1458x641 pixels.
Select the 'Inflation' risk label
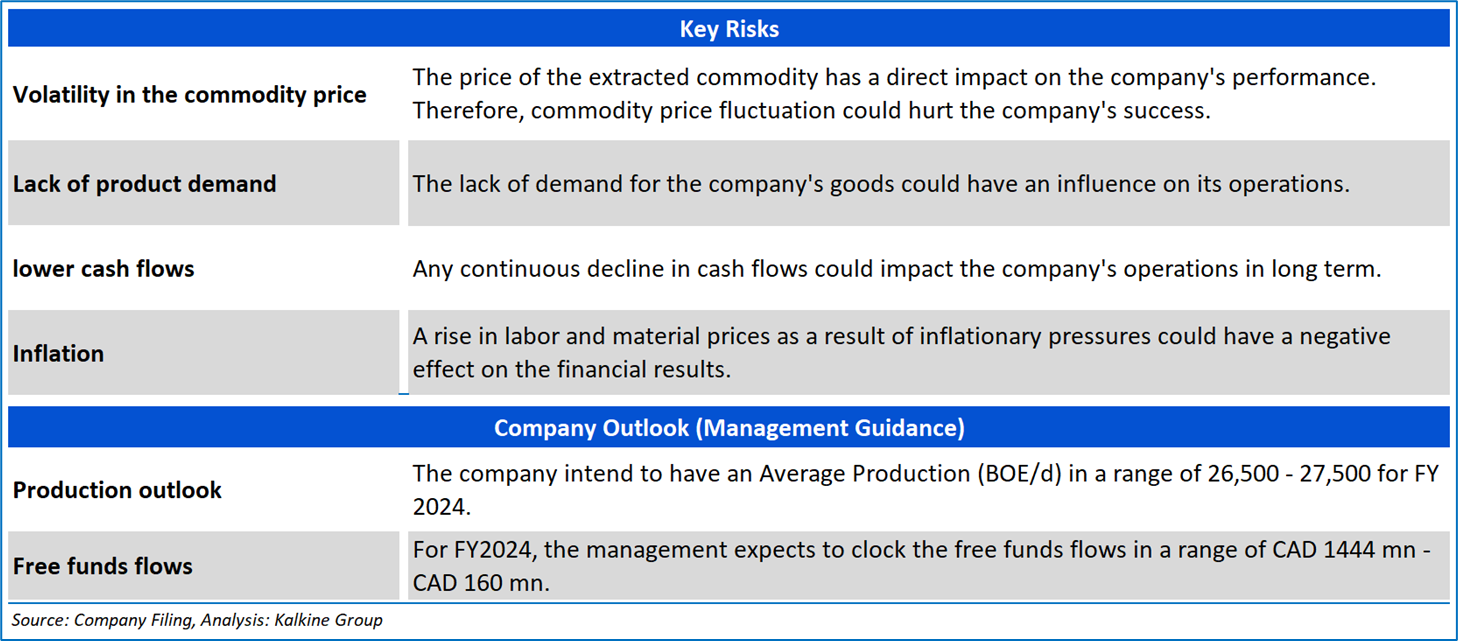click(58, 354)
